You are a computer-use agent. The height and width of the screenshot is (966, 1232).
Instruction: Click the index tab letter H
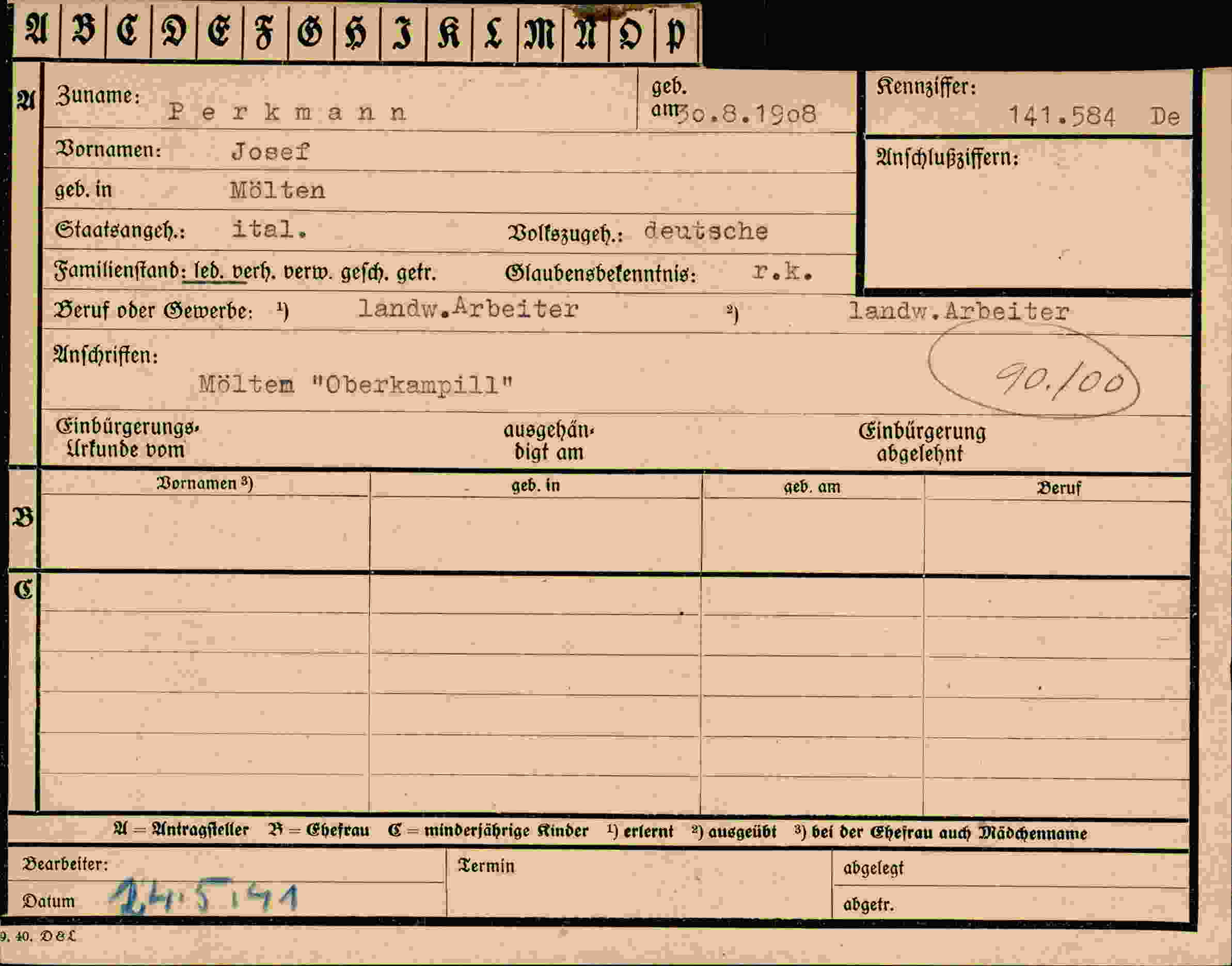pos(357,32)
